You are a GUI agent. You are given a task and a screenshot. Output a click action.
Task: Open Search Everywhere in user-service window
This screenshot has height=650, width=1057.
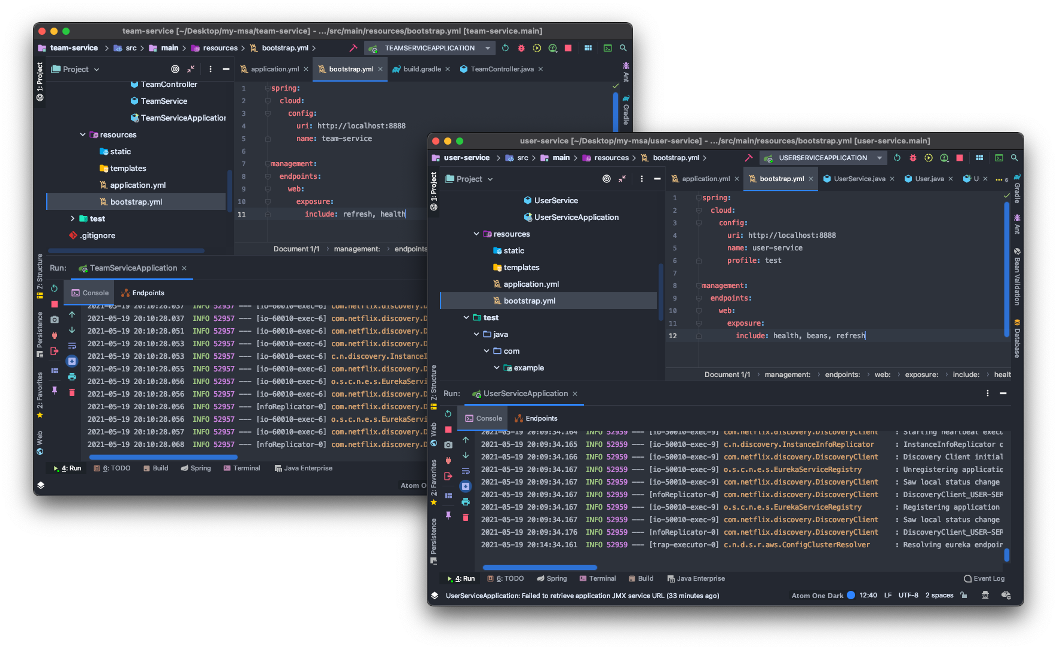point(1014,158)
